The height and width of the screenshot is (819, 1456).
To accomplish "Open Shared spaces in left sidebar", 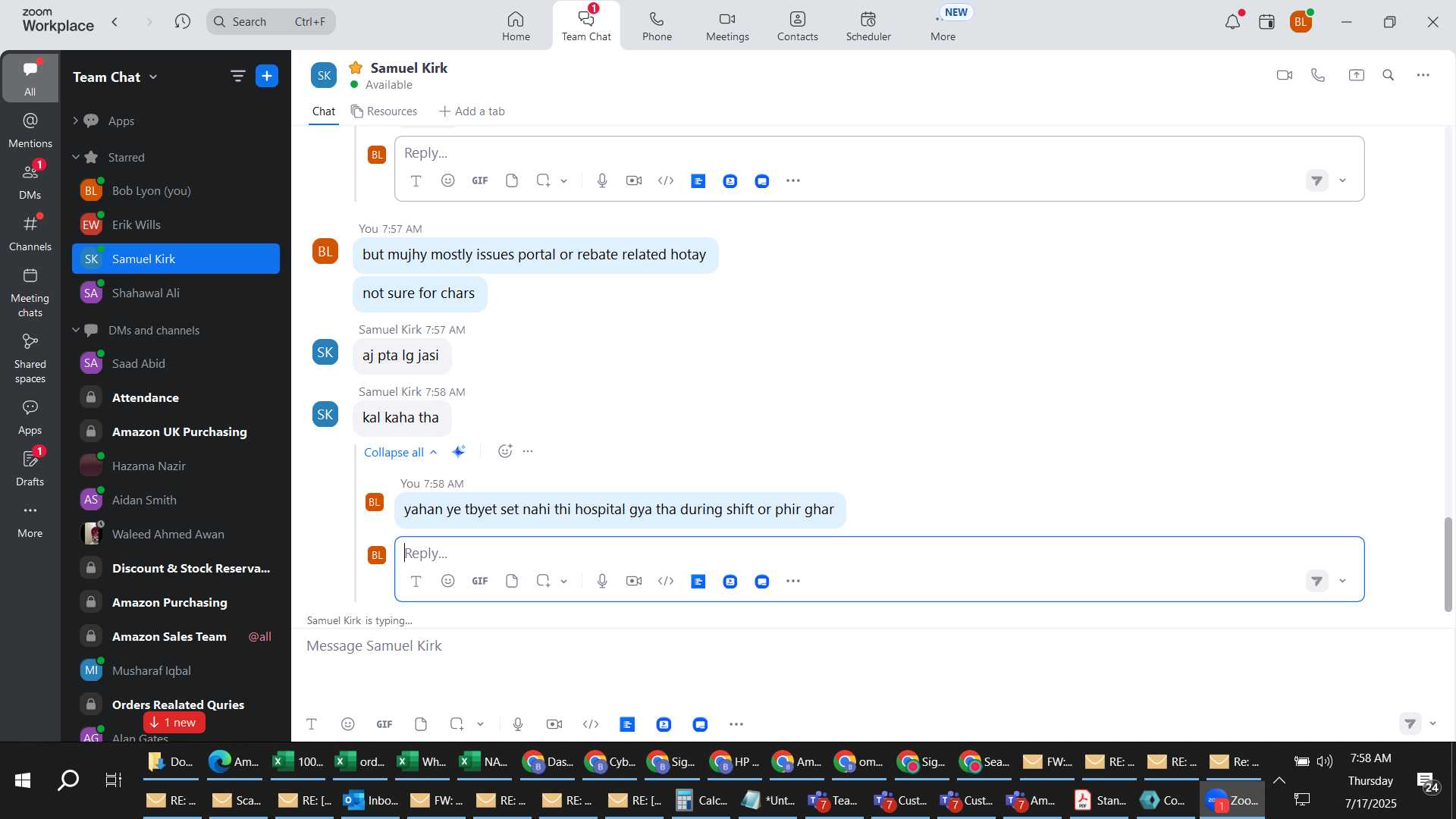I will pos(30,358).
